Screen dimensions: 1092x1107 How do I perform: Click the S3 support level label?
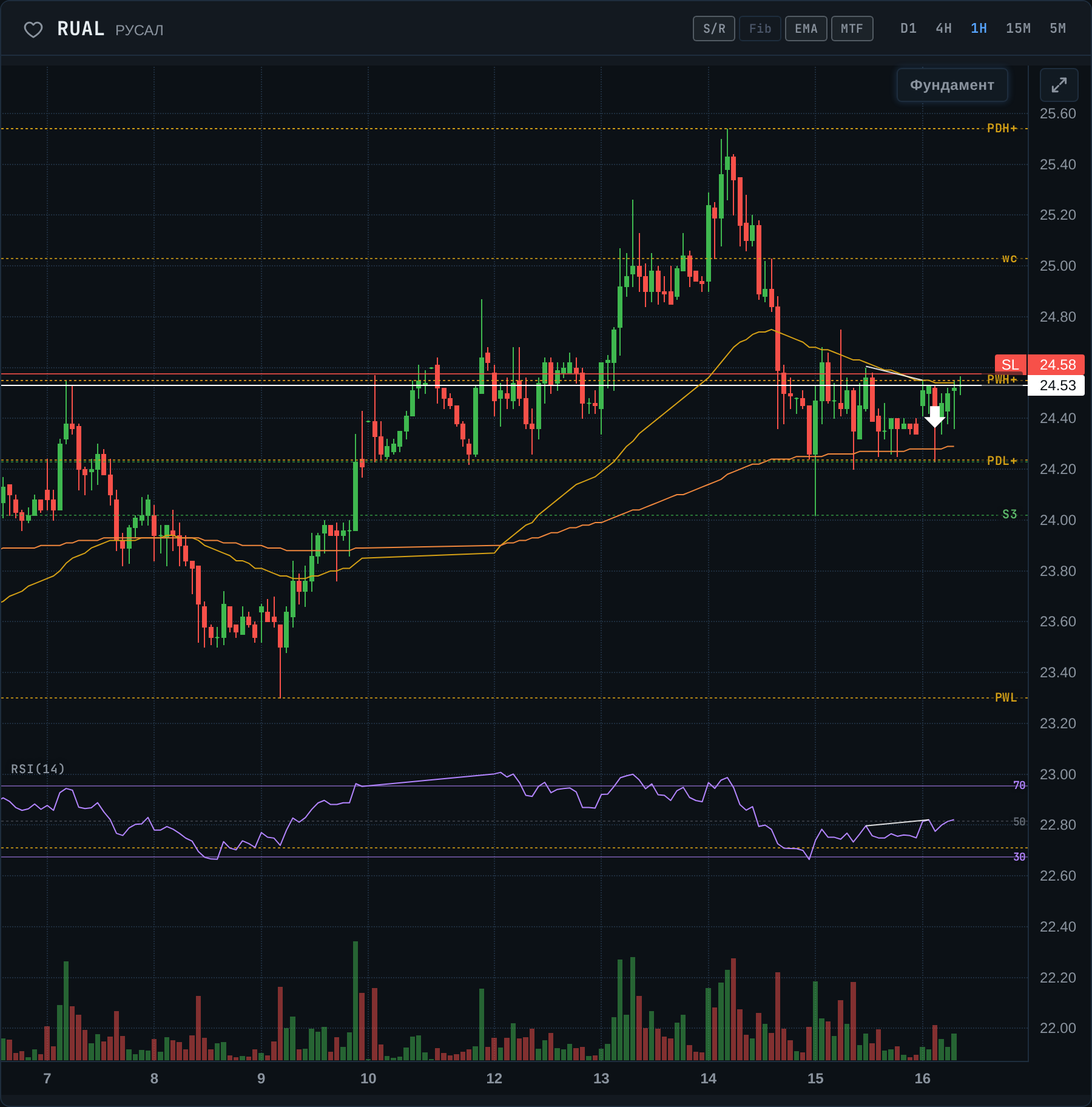(x=1009, y=514)
